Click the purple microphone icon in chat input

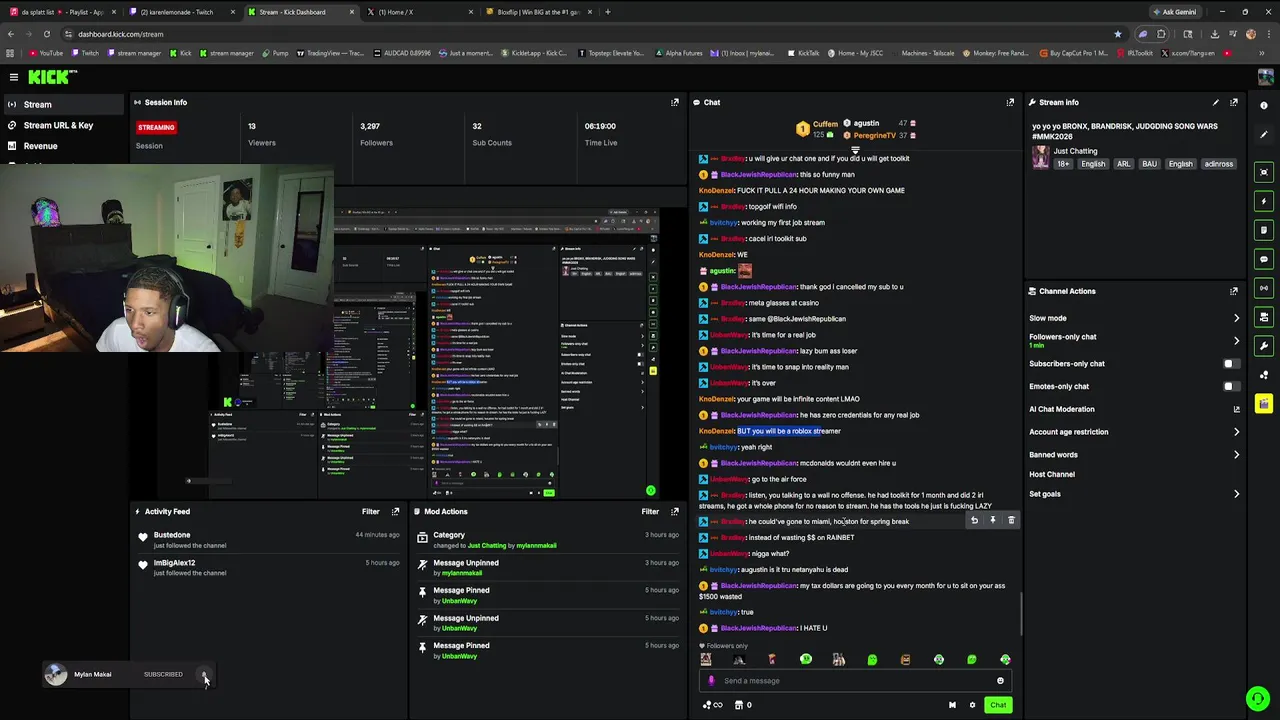[712, 681]
